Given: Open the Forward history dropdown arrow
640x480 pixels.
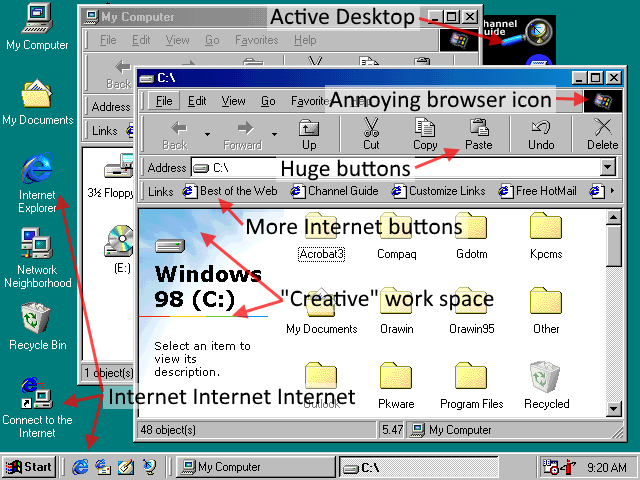Looking at the screenshot, I should click(x=274, y=134).
